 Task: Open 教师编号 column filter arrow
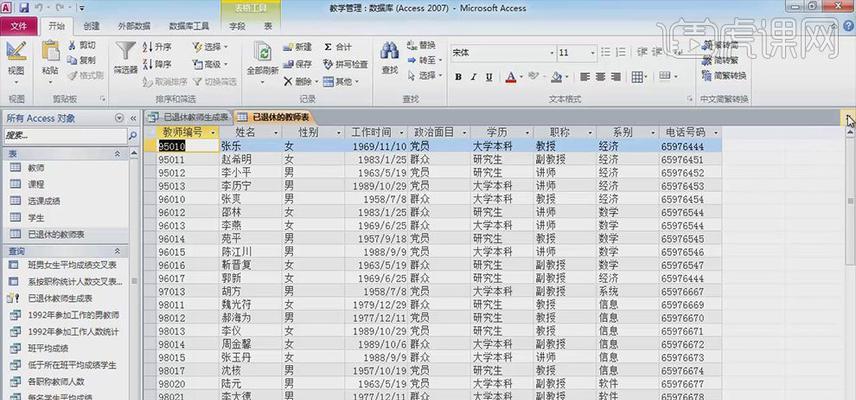point(212,133)
